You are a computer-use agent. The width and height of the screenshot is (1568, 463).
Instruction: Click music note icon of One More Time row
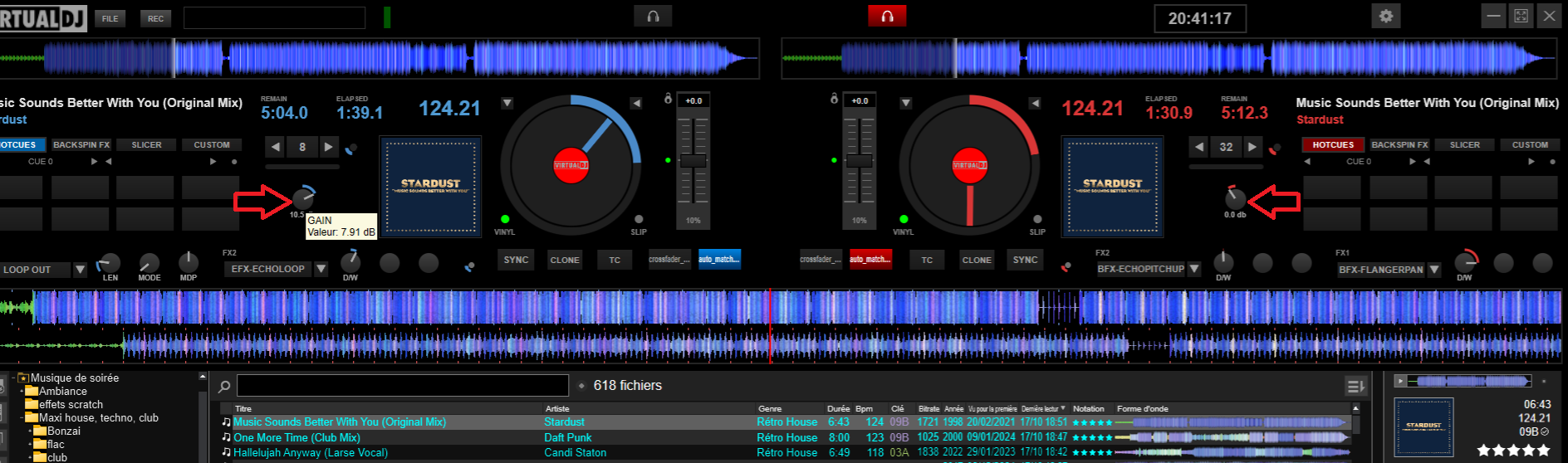tap(226, 437)
